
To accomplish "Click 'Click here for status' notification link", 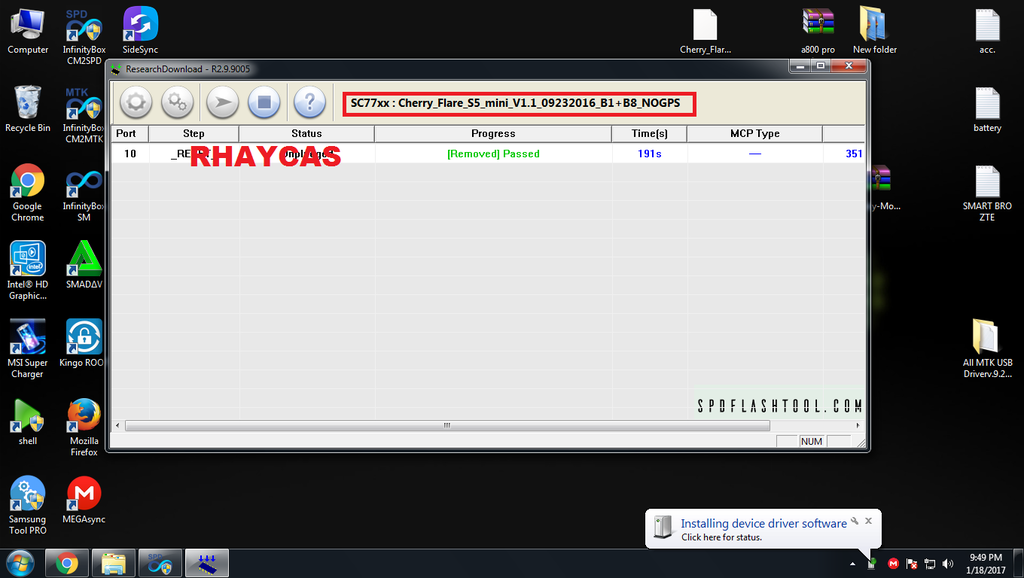I will coord(721,537).
